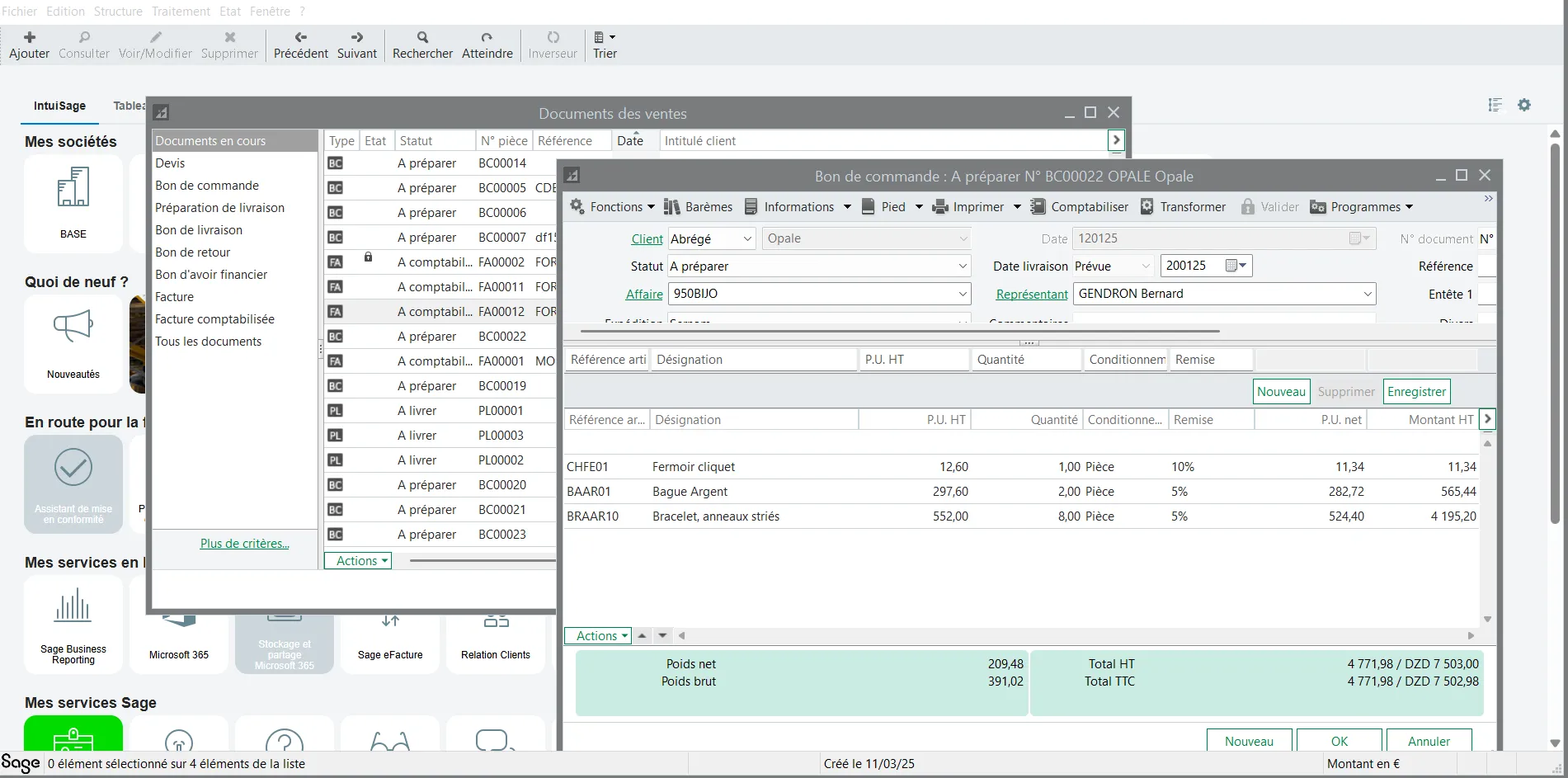Screen dimensions: 1568x778
Task: Expand the Client type Abrégé dropdown
Action: [747, 239]
